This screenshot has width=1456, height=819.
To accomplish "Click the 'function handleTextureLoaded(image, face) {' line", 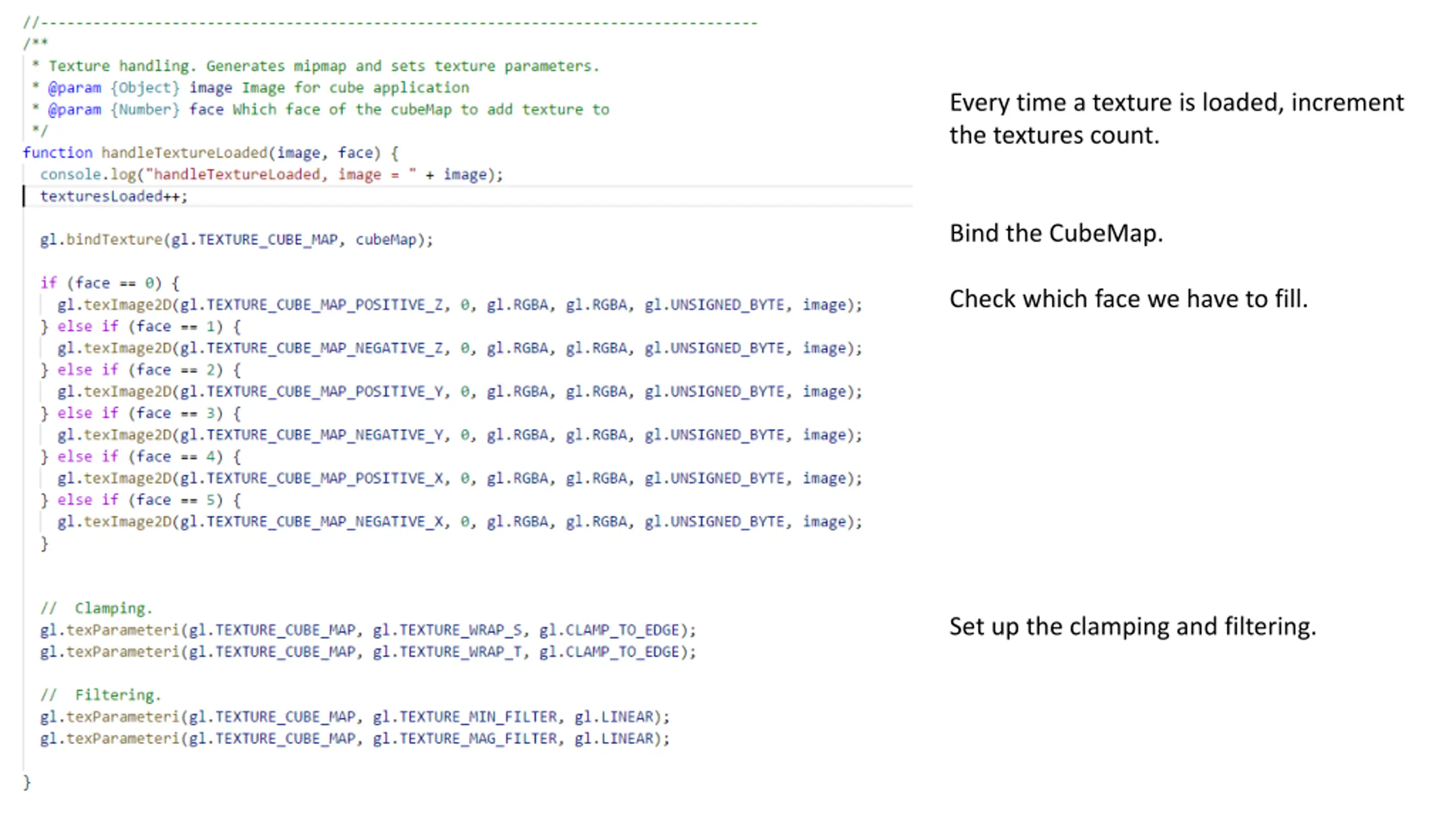I will (210, 153).
